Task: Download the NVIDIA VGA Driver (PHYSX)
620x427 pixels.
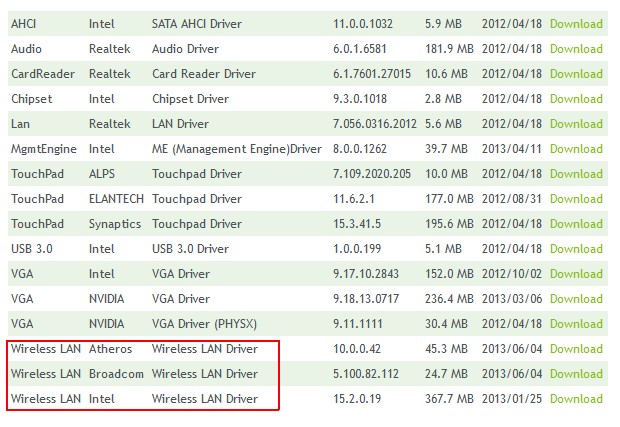Action: click(x=576, y=323)
